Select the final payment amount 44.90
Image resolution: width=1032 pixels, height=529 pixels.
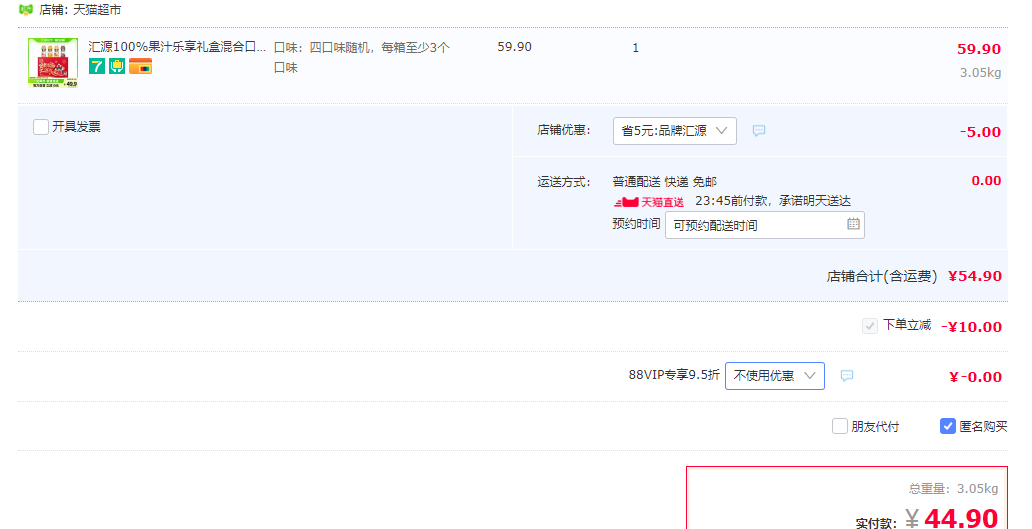click(962, 518)
